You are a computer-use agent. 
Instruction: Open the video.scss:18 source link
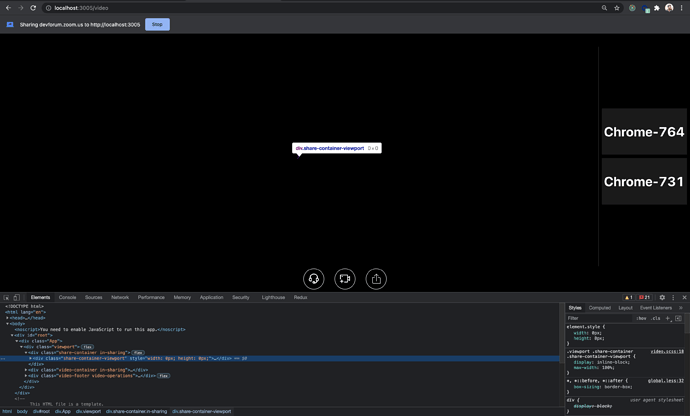667,351
